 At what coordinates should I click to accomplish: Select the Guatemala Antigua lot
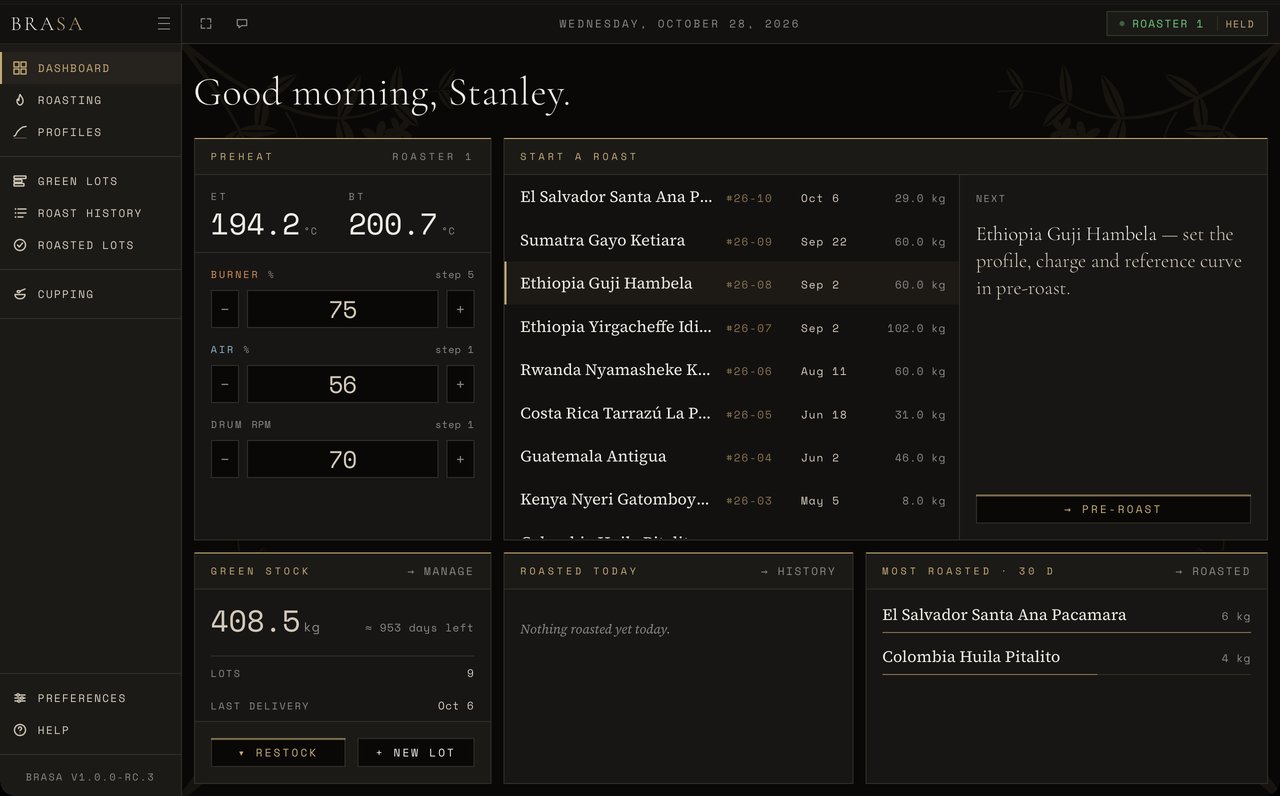click(732, 457)
